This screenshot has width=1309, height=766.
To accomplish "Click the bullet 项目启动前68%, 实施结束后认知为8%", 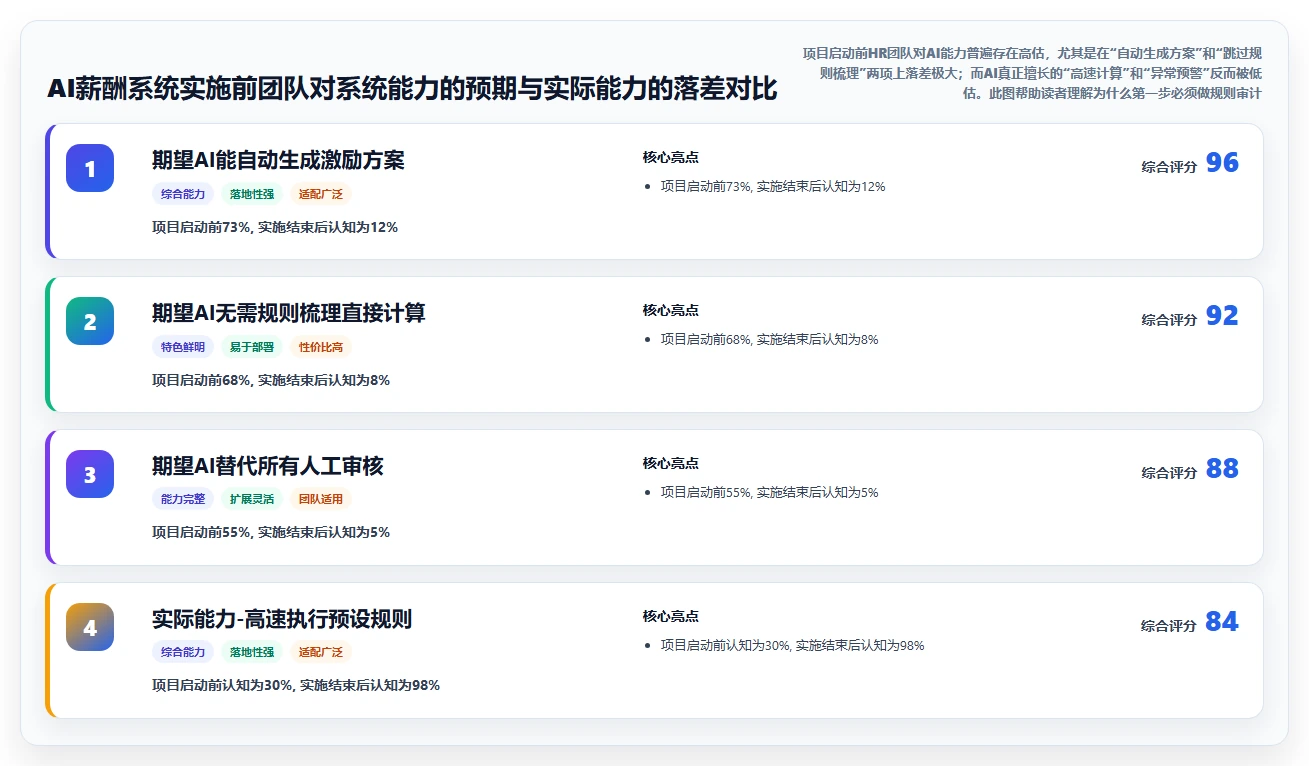I will pyautogui.click(x=769, y=339).
